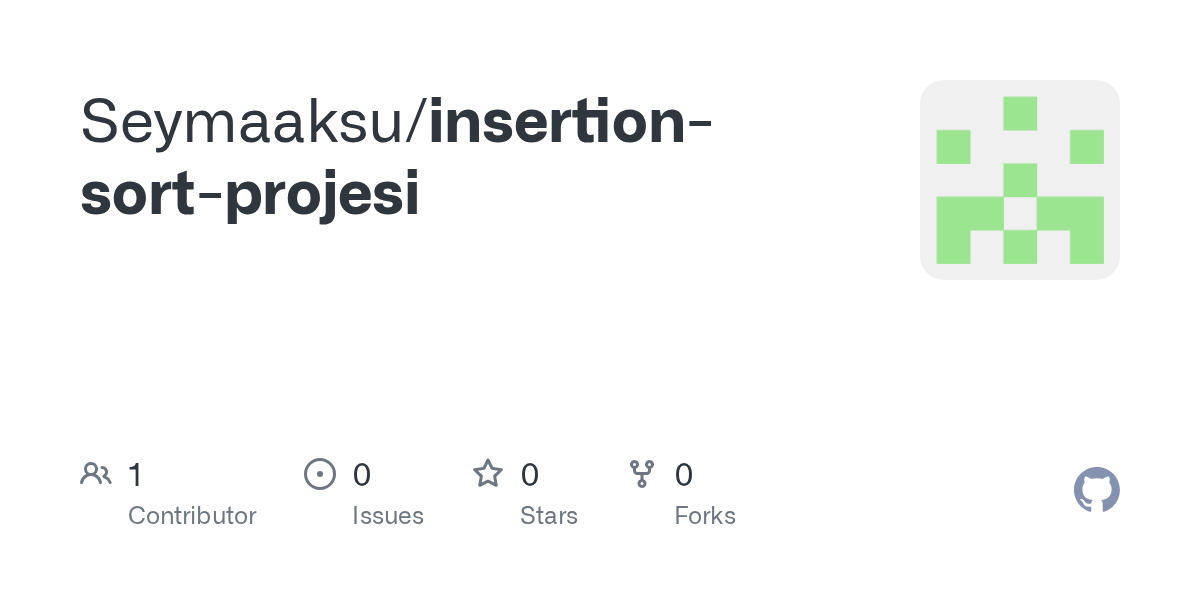Click the Seymaaksu owner name
Viewport: 1200px width, 600px height.
coord(247,121)
